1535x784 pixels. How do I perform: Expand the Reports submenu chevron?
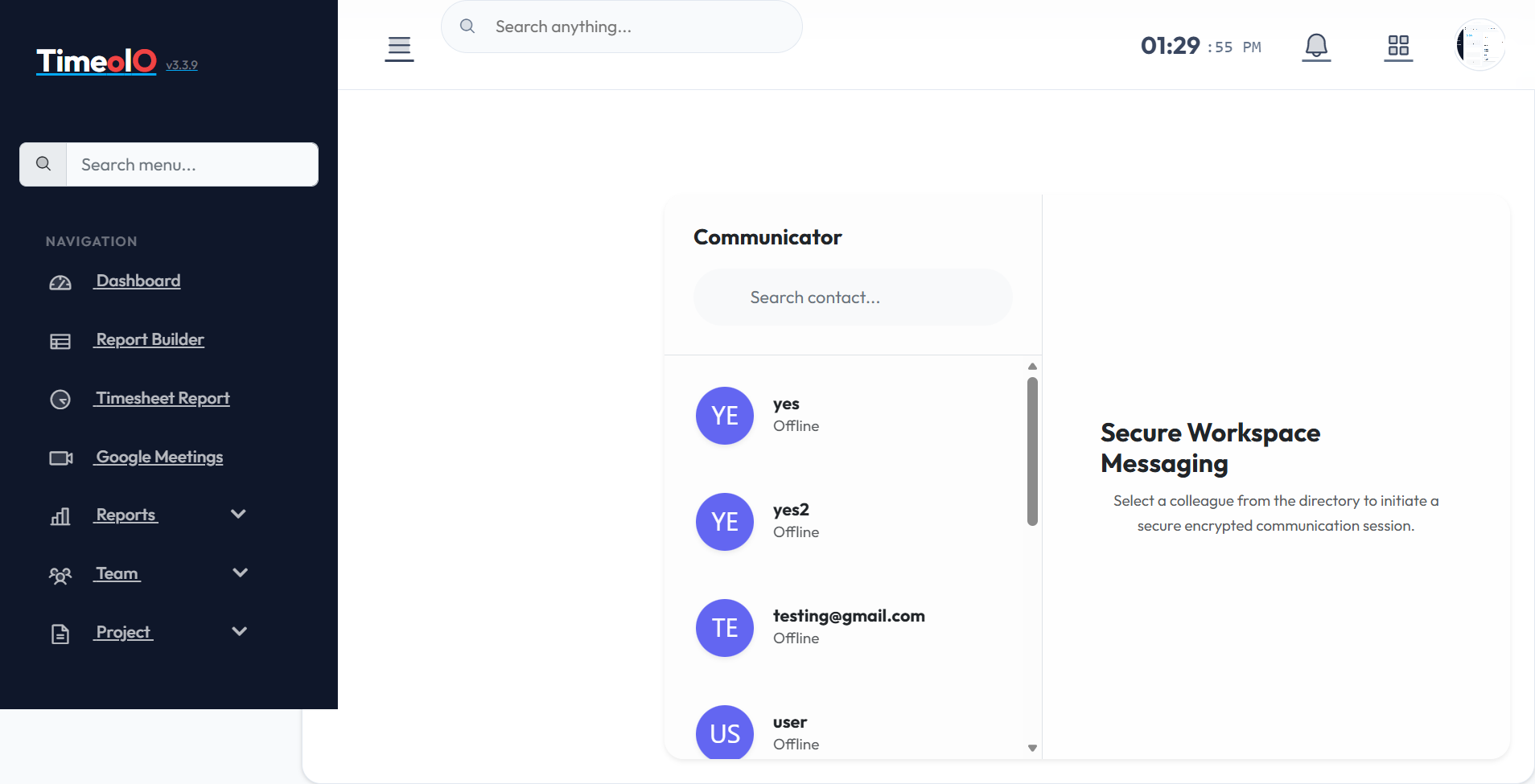[x=238, y=515]
